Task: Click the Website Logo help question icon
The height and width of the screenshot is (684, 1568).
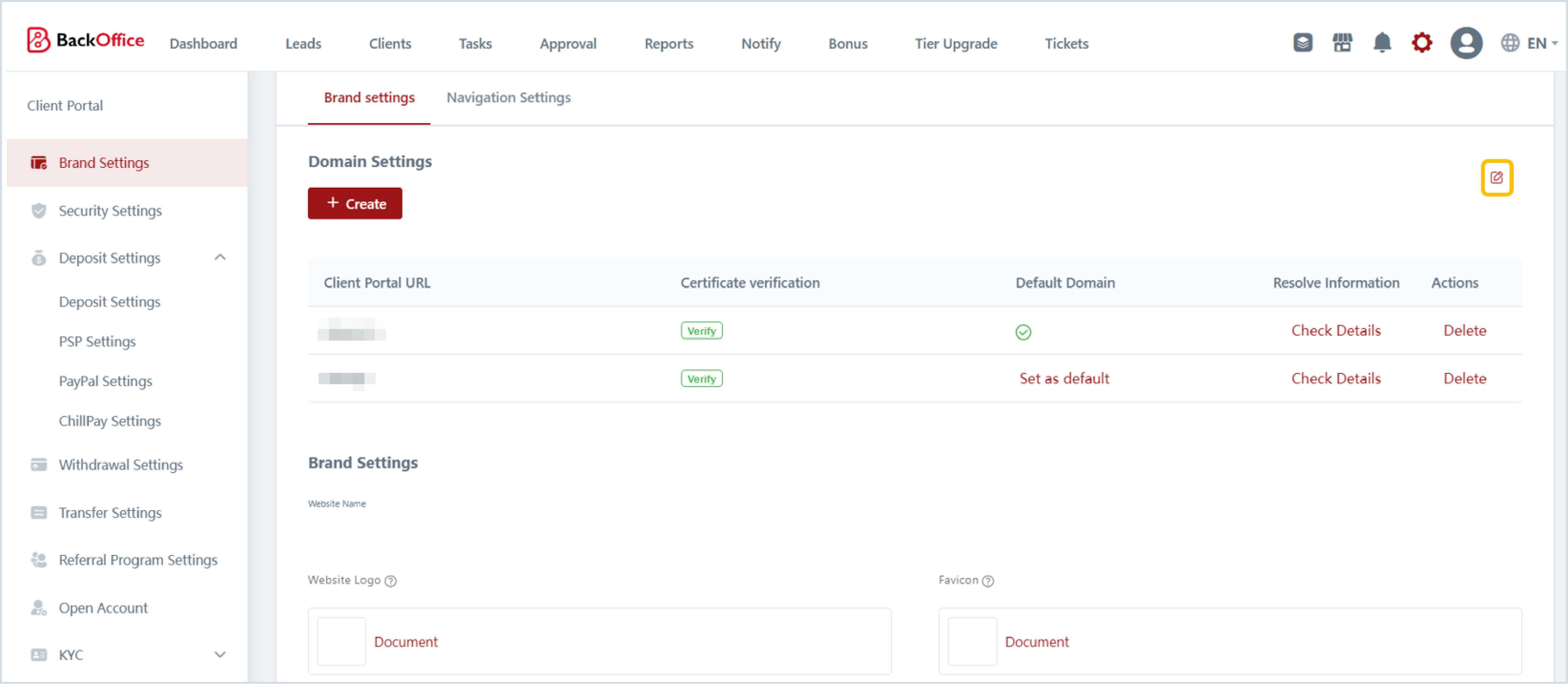Action: pos(391,580)
